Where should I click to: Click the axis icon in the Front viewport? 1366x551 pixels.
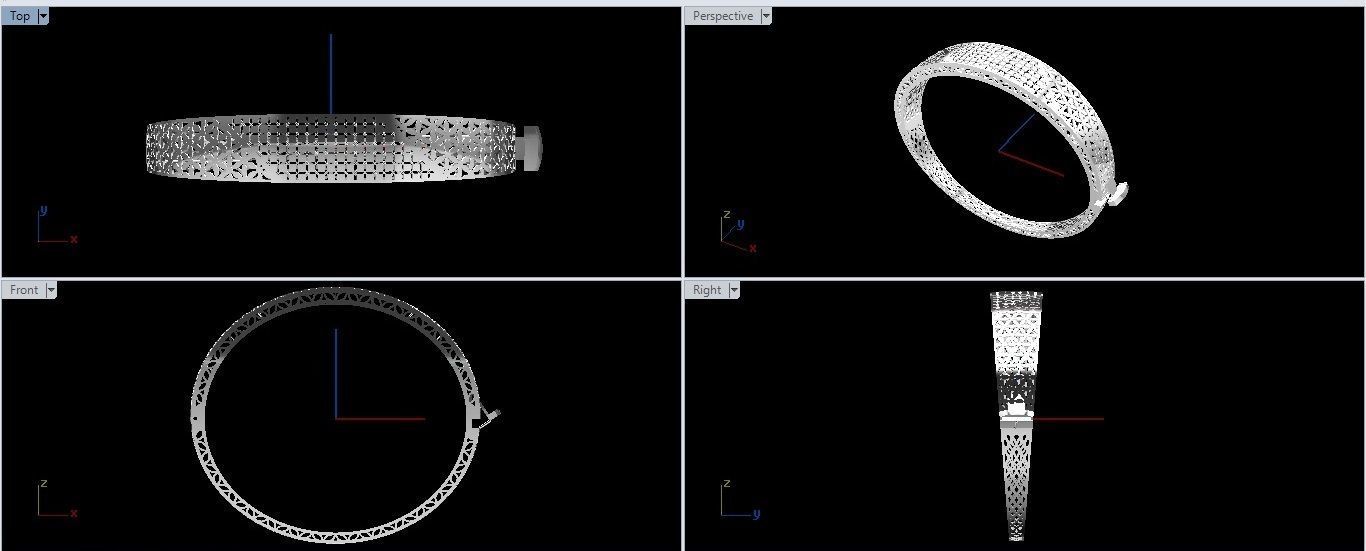pyautogui.click(x=58, y=499)
